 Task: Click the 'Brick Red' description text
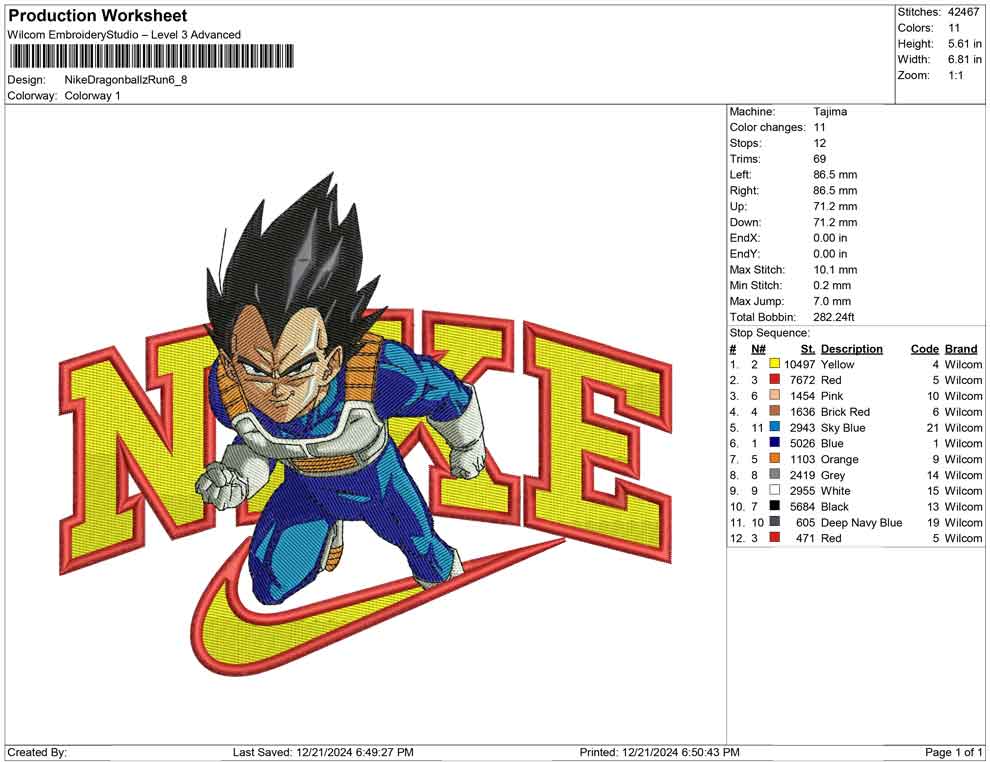[x=845, y=412]
